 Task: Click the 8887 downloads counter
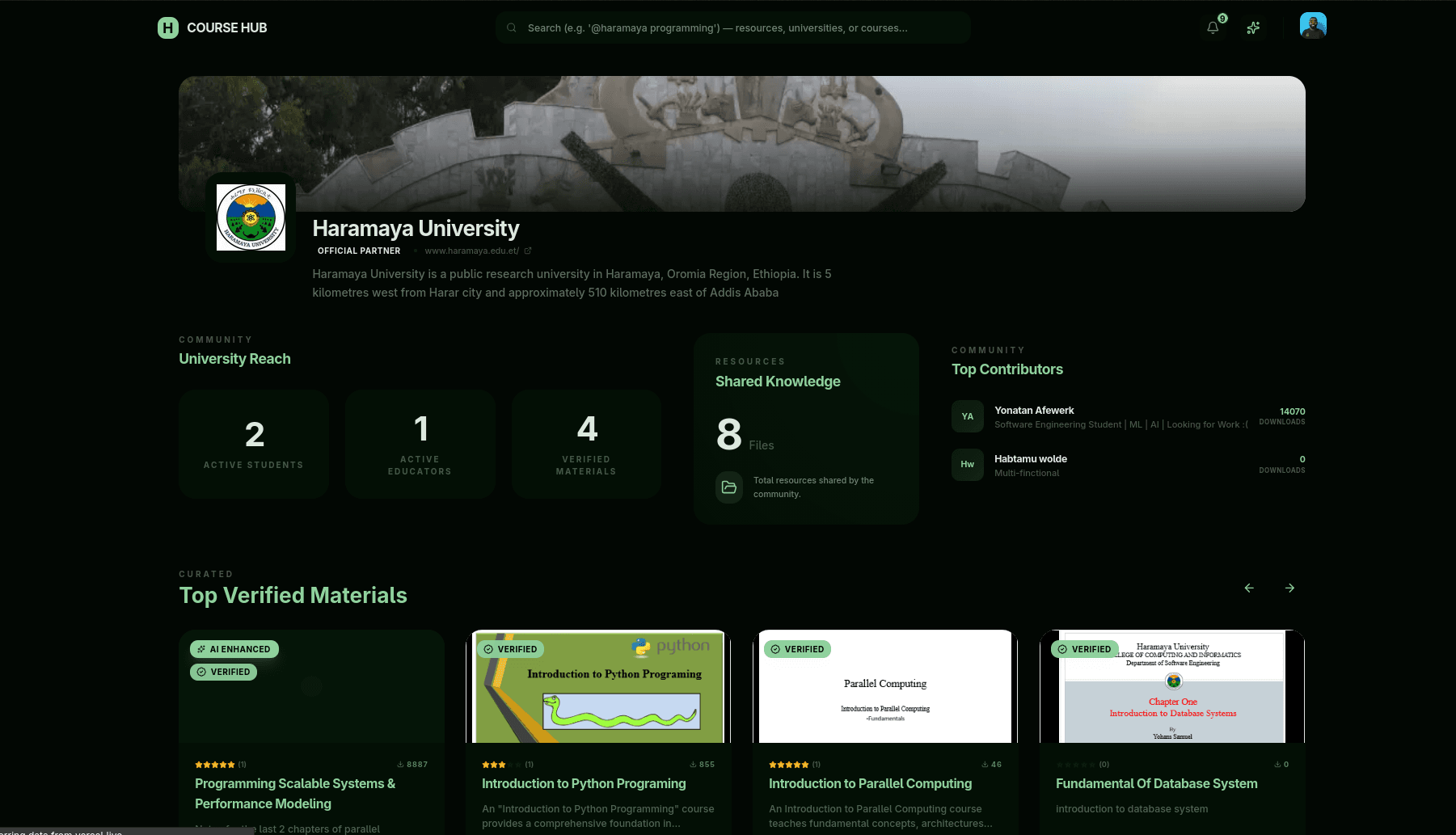[x=412, y=765]
